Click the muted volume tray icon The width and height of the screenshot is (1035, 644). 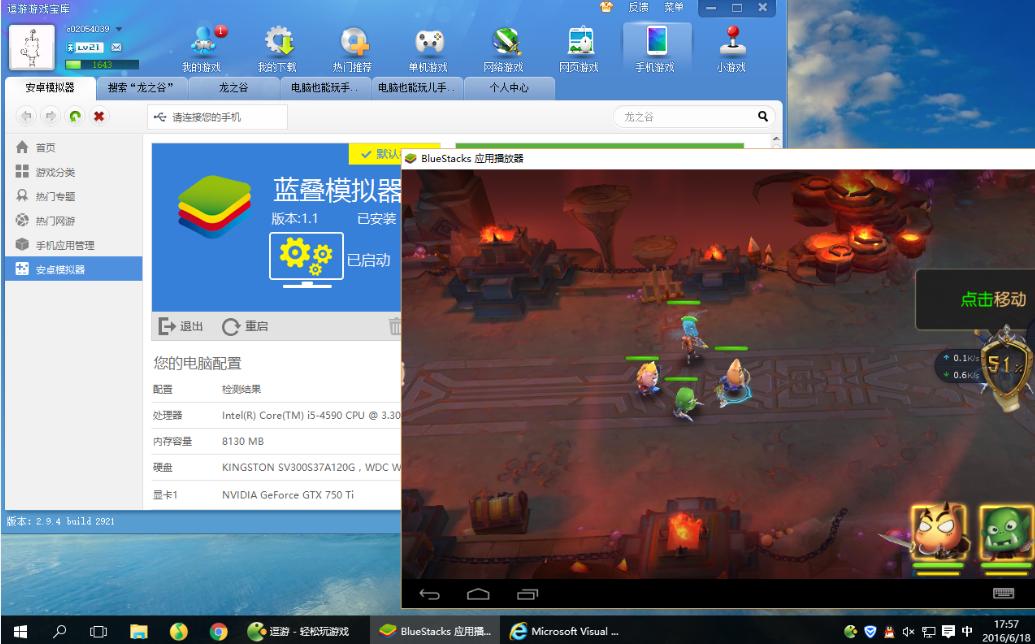click(x=908, y=631)
